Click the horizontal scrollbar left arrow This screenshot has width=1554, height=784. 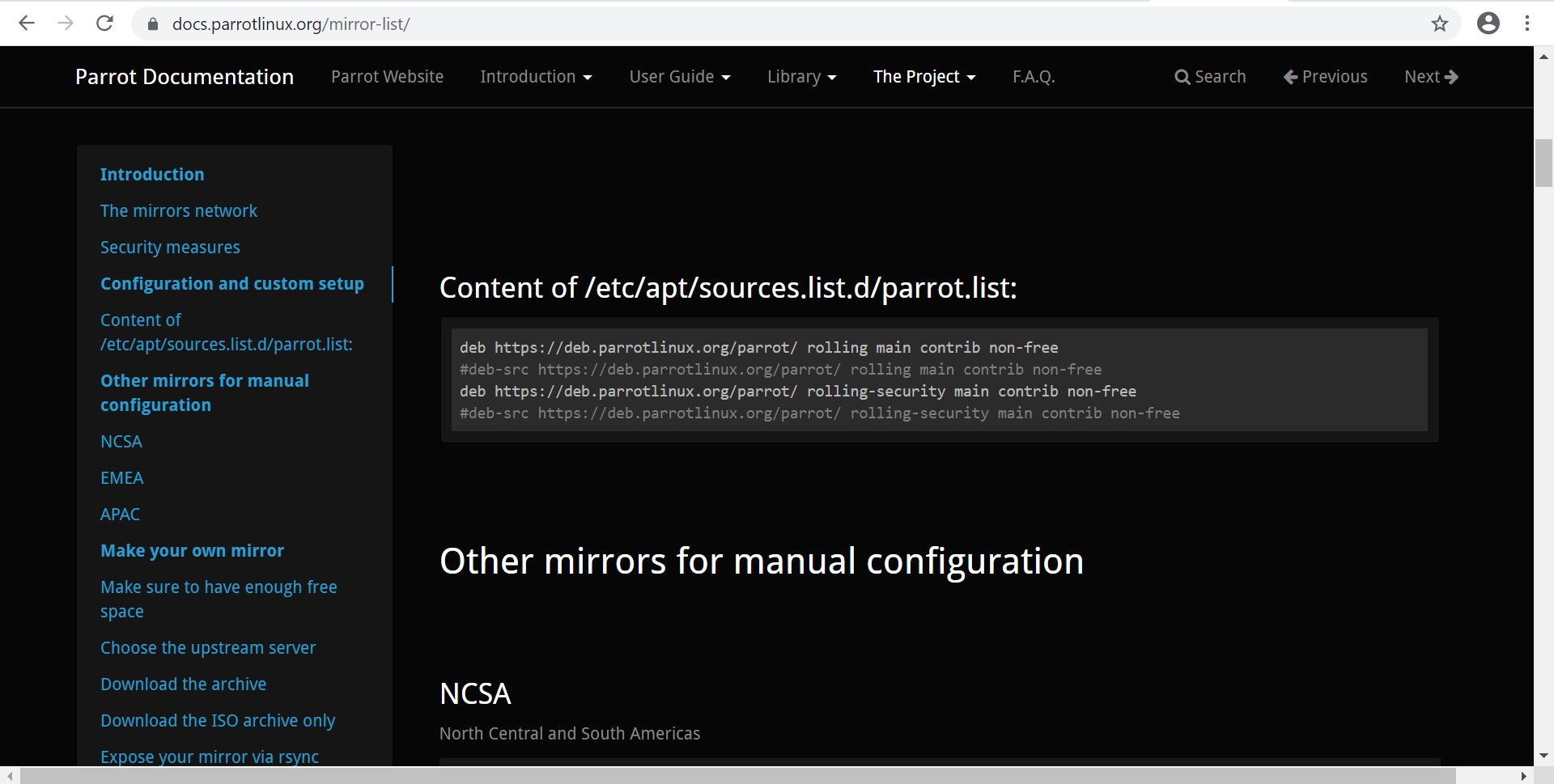[9, 776]
